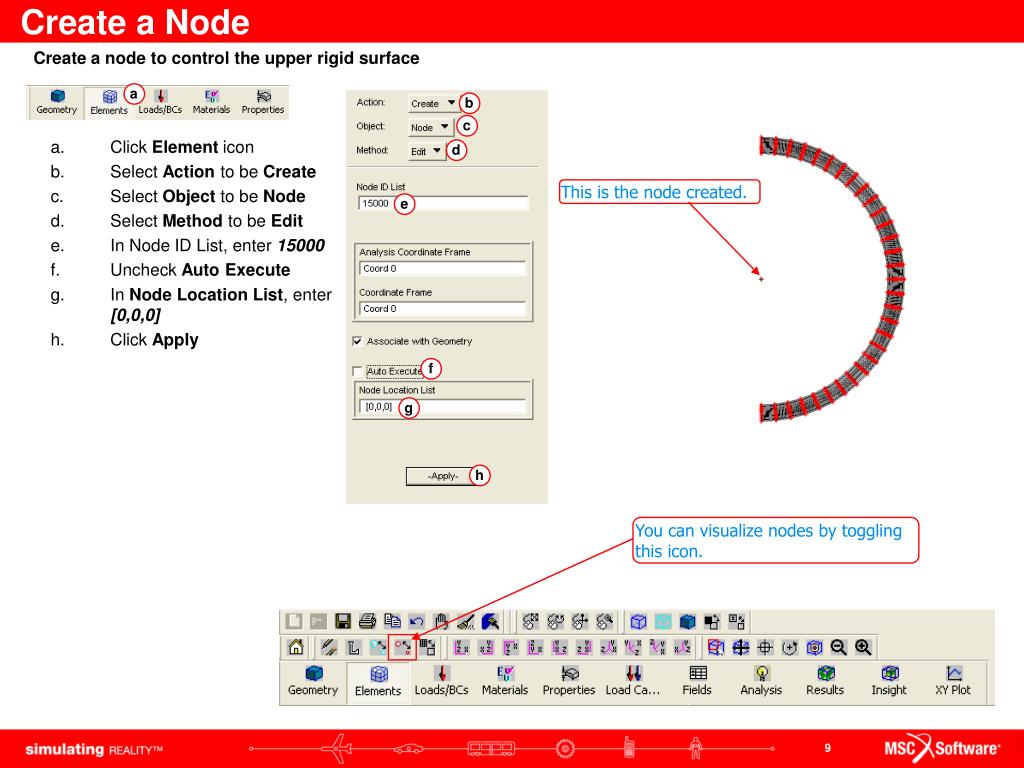Open Geometry in the bottom application toolbar

[313, 681]
